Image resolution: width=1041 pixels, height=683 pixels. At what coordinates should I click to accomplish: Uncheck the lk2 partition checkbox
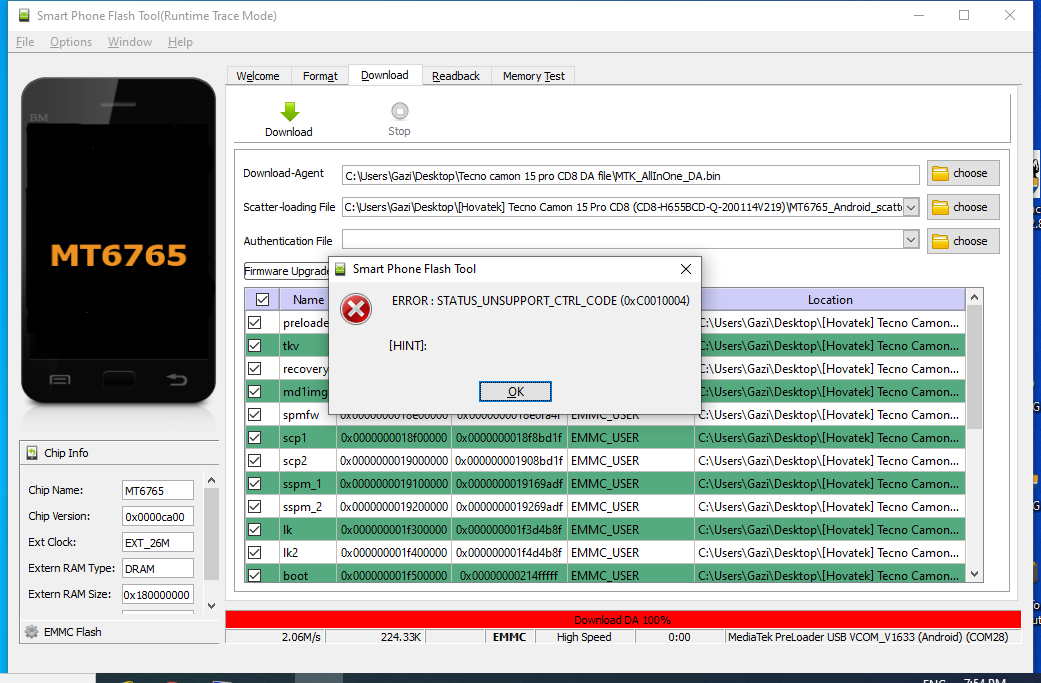[254, 552]
